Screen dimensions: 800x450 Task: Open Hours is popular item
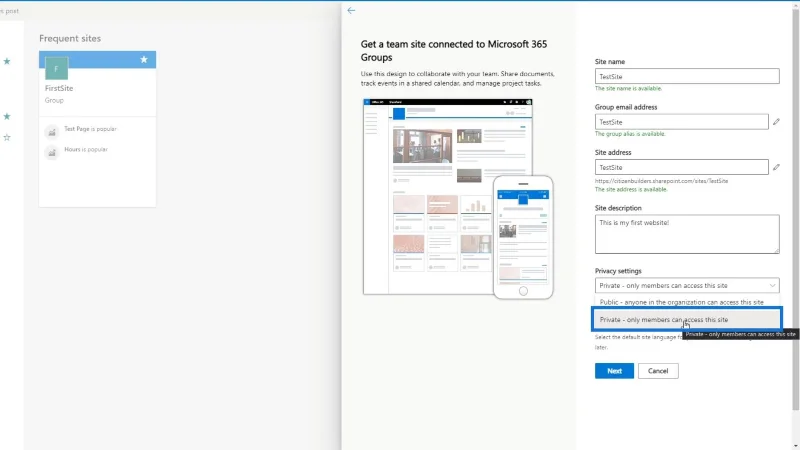tap(86, 149)
